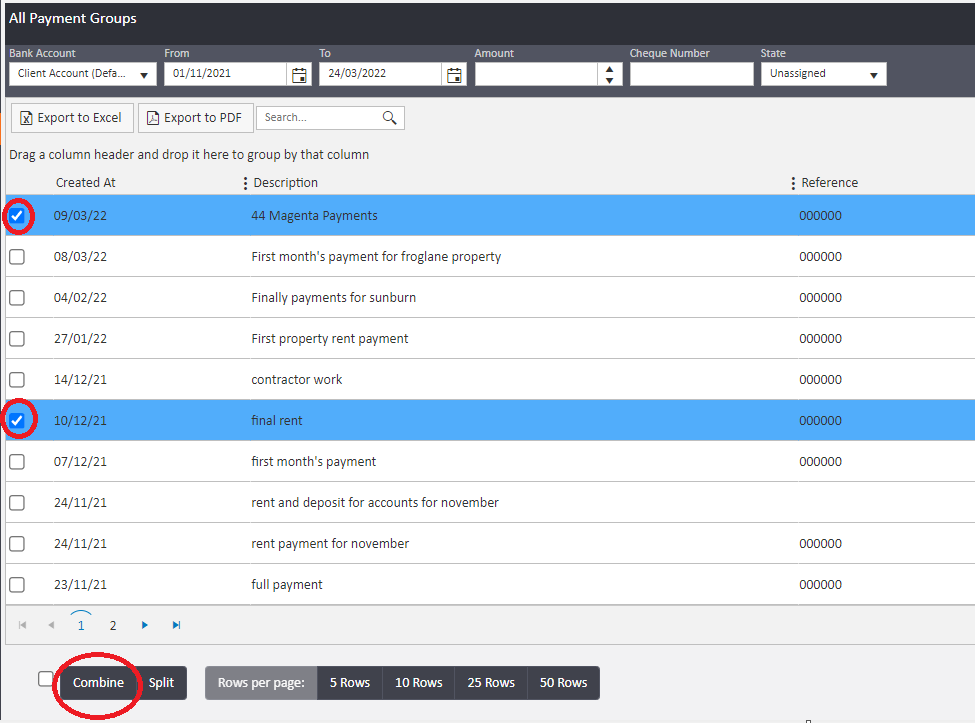Click the Cheque Number input field
This screenshot has width=975, height=723.
pyautogui.click(x=691, y=74)
